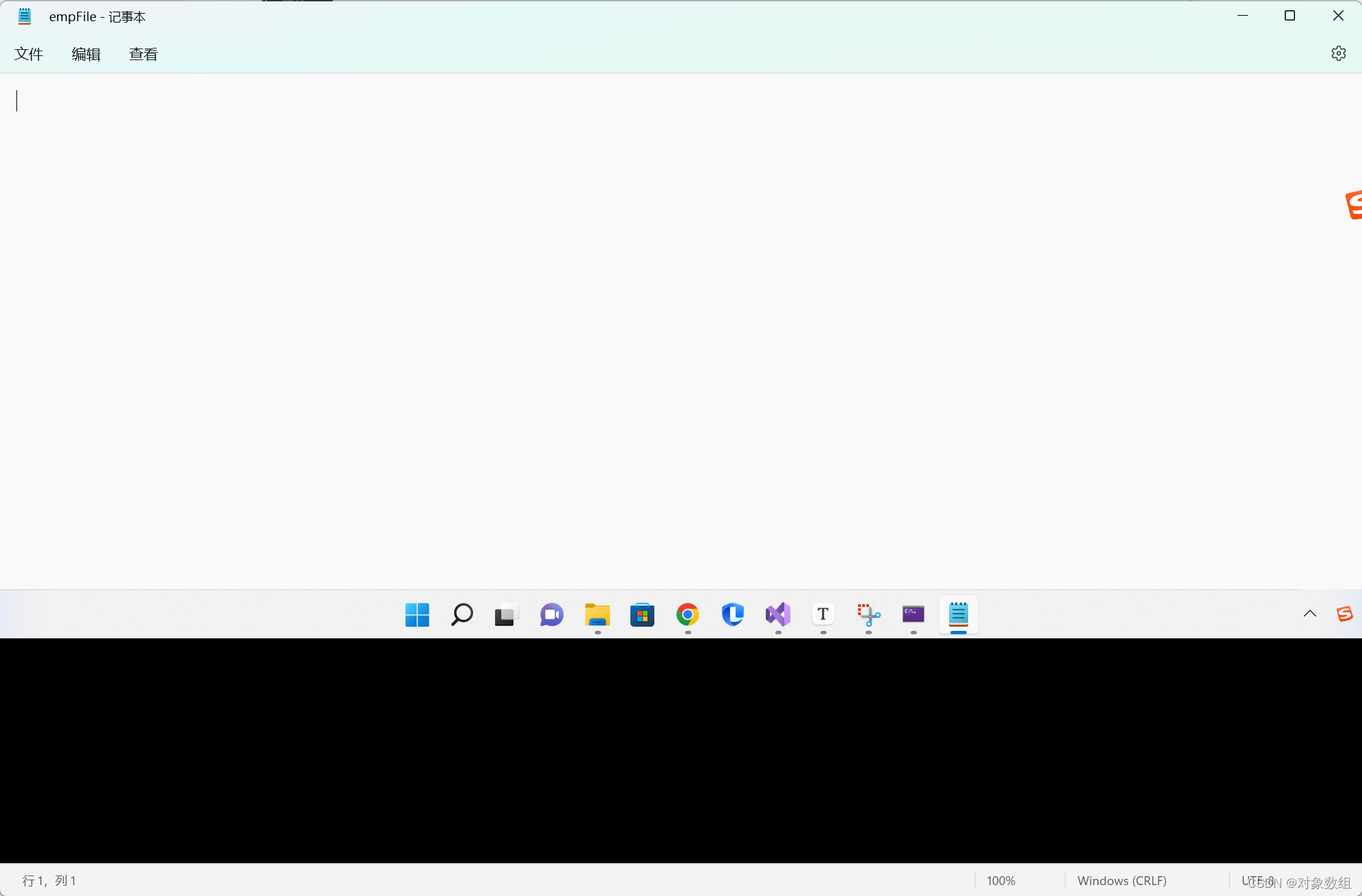Open Typora T icon in taskbar
The image size is (1362, 896).
click(x=823, y=614)
